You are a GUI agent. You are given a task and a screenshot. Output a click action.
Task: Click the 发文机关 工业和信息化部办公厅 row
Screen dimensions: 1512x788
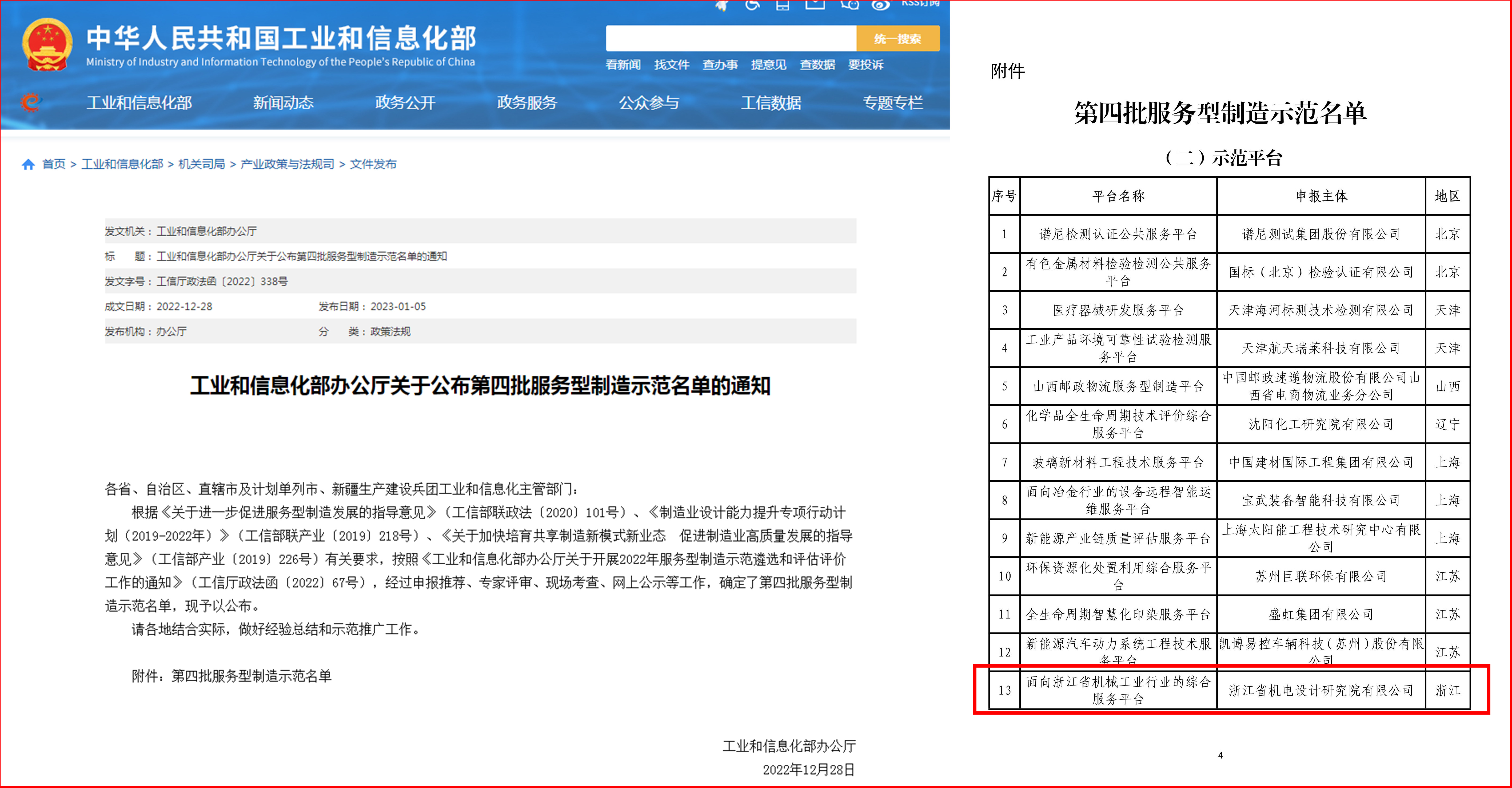coord(480,231)
